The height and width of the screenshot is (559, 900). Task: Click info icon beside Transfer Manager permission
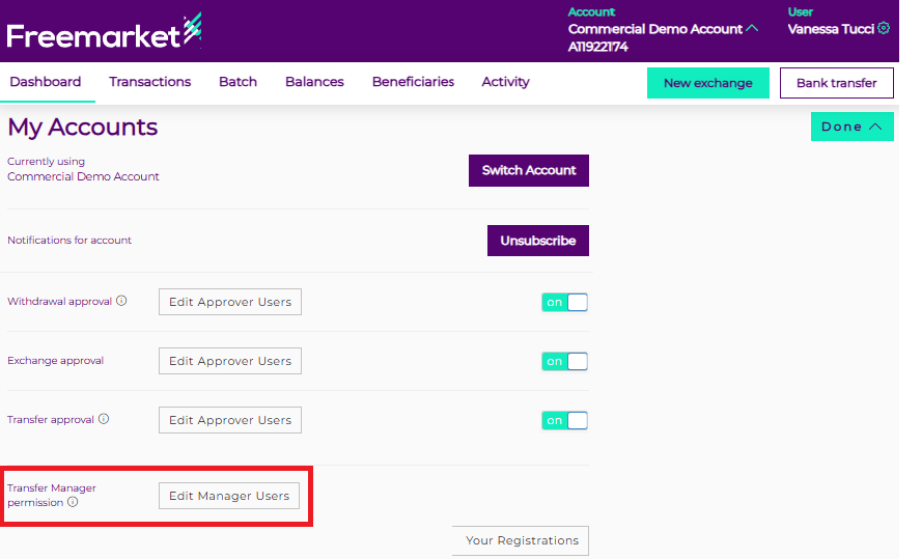(x=72, y=502)
